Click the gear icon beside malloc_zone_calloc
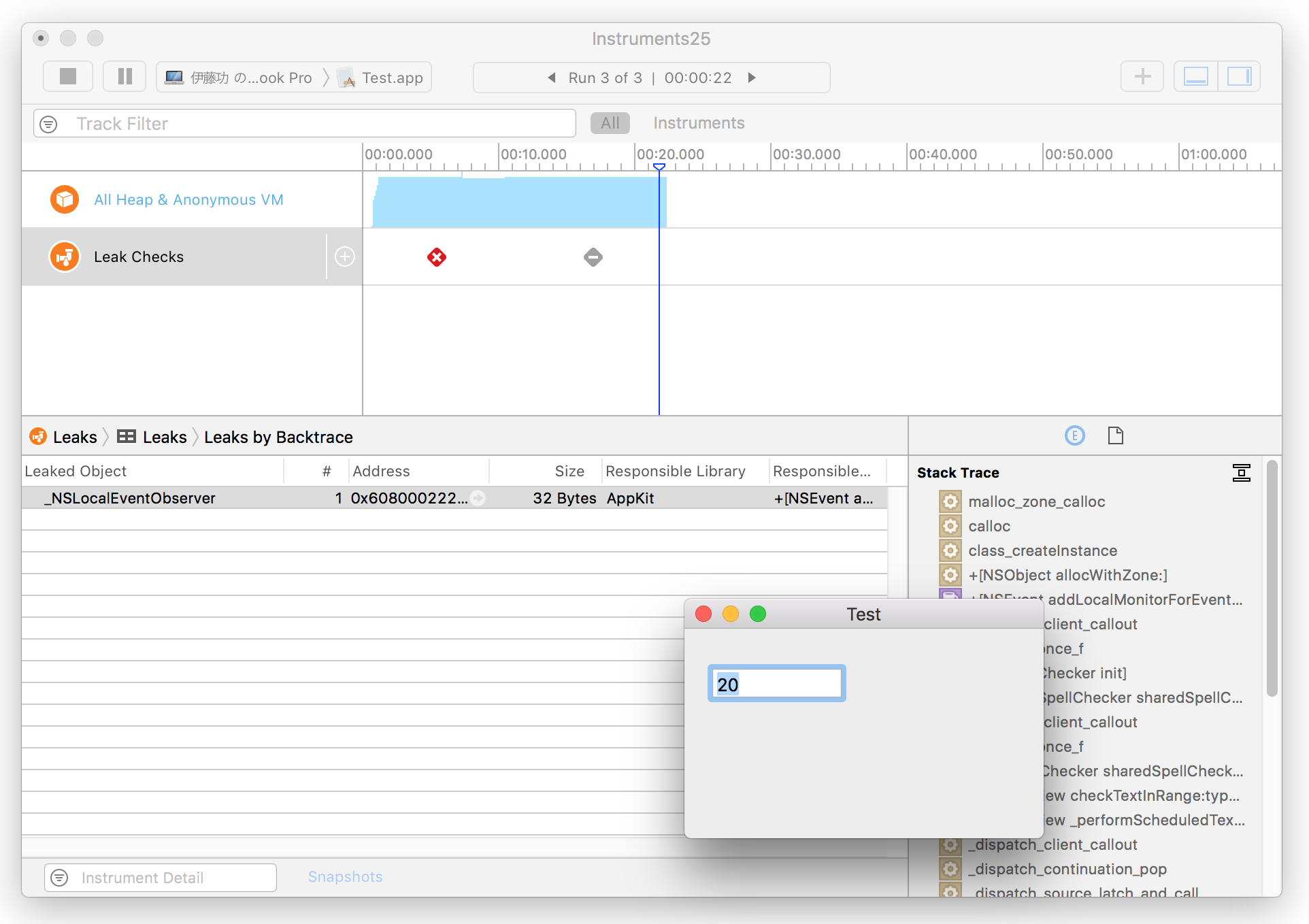The width and height of the screenshot is (1309, 924). point(950,501)
